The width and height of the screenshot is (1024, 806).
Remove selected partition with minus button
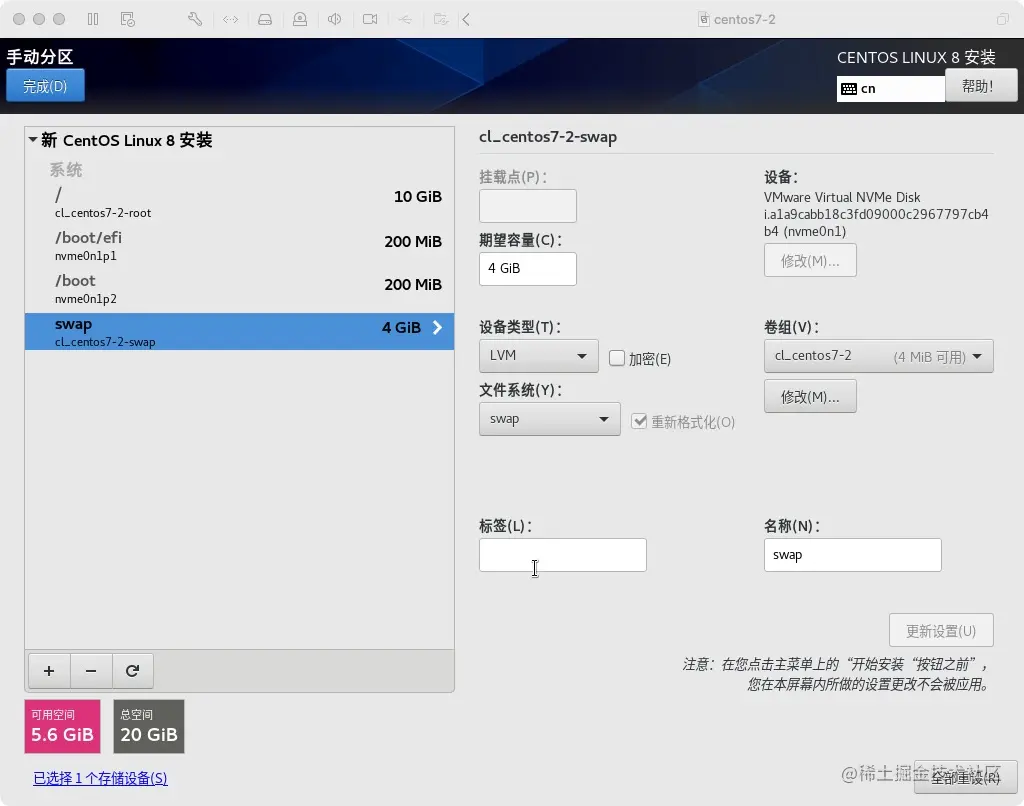tap(91, 671)
